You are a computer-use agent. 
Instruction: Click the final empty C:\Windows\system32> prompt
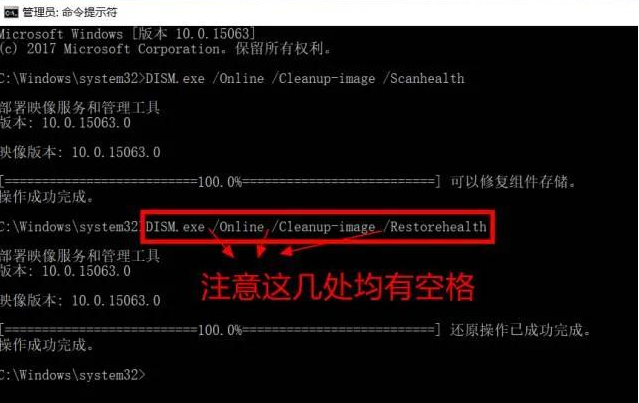coord(73,375)
